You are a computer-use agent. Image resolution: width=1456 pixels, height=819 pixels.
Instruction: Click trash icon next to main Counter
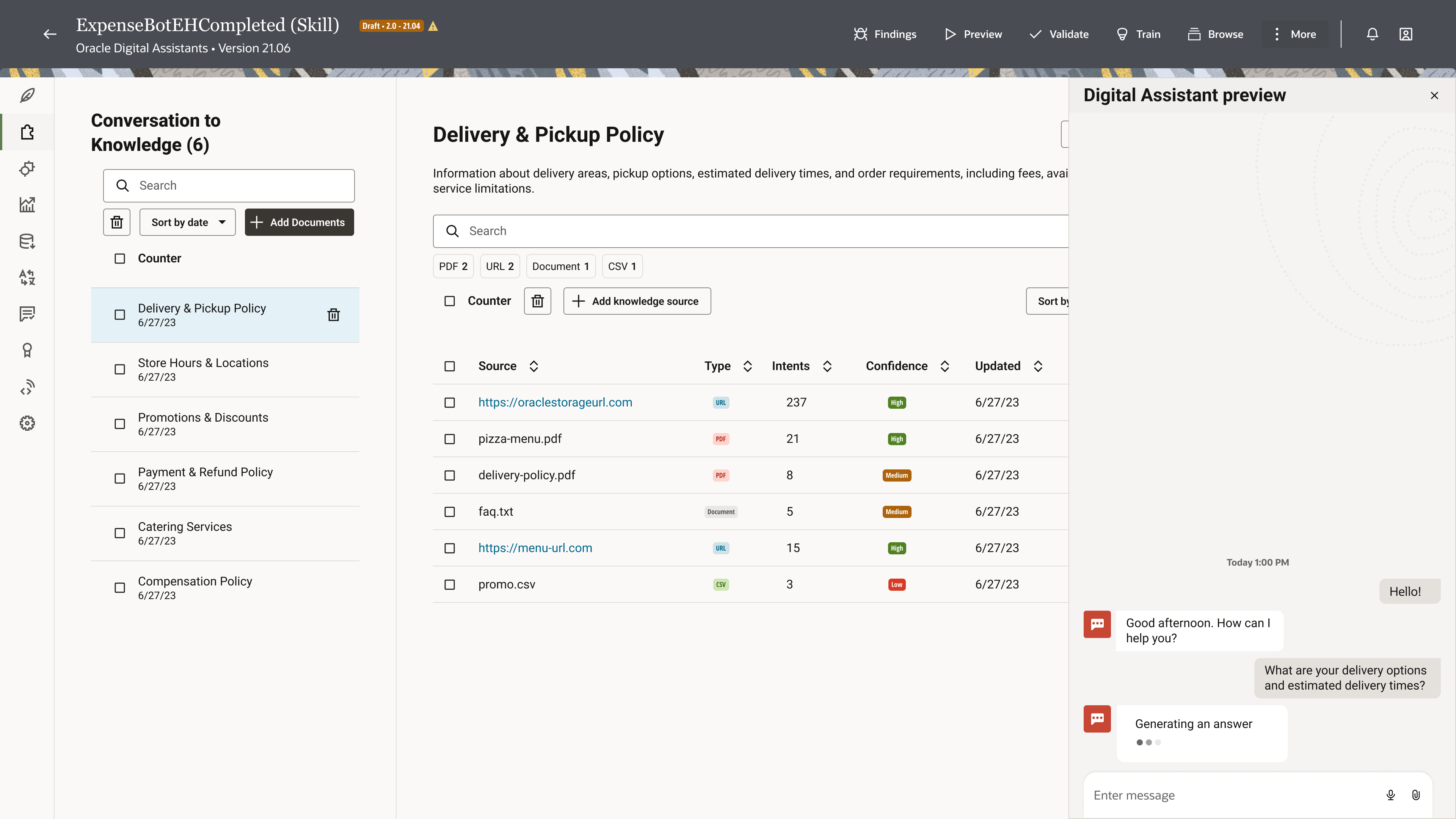point(538,301)
